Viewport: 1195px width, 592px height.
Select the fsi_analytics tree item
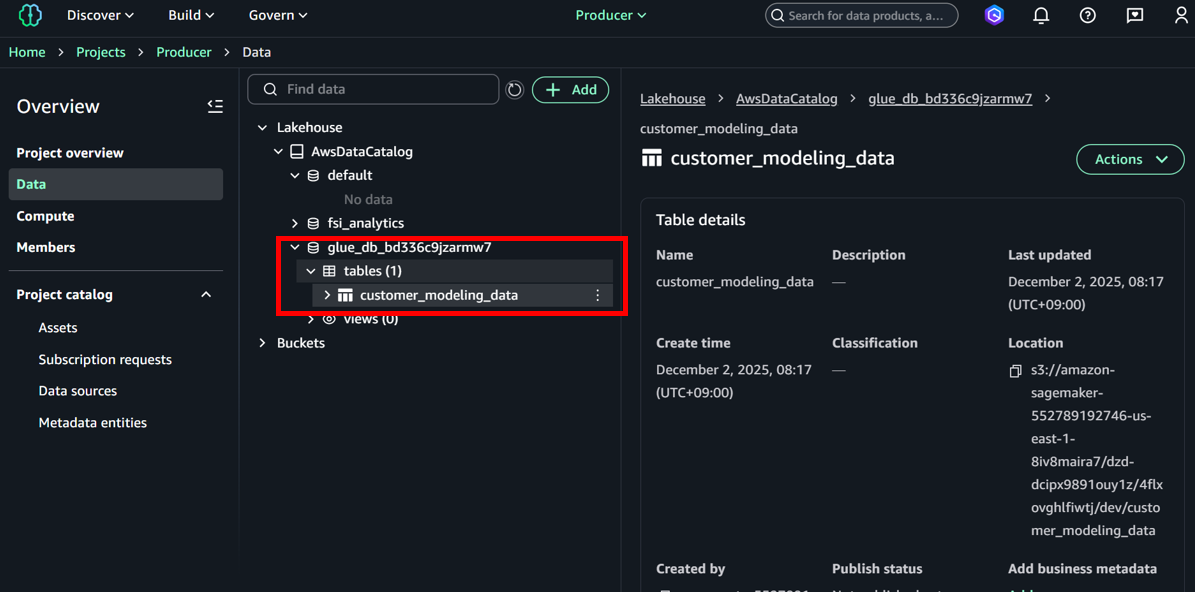coord(366,223)
